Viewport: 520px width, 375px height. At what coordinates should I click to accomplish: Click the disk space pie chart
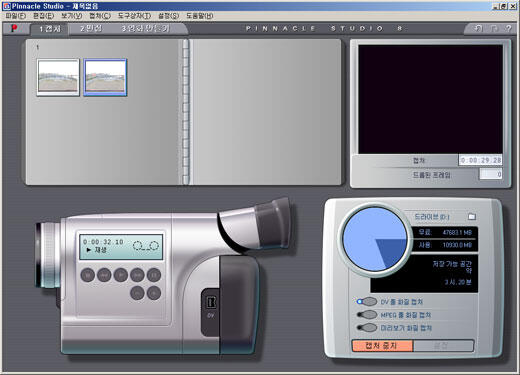(375, 239)
